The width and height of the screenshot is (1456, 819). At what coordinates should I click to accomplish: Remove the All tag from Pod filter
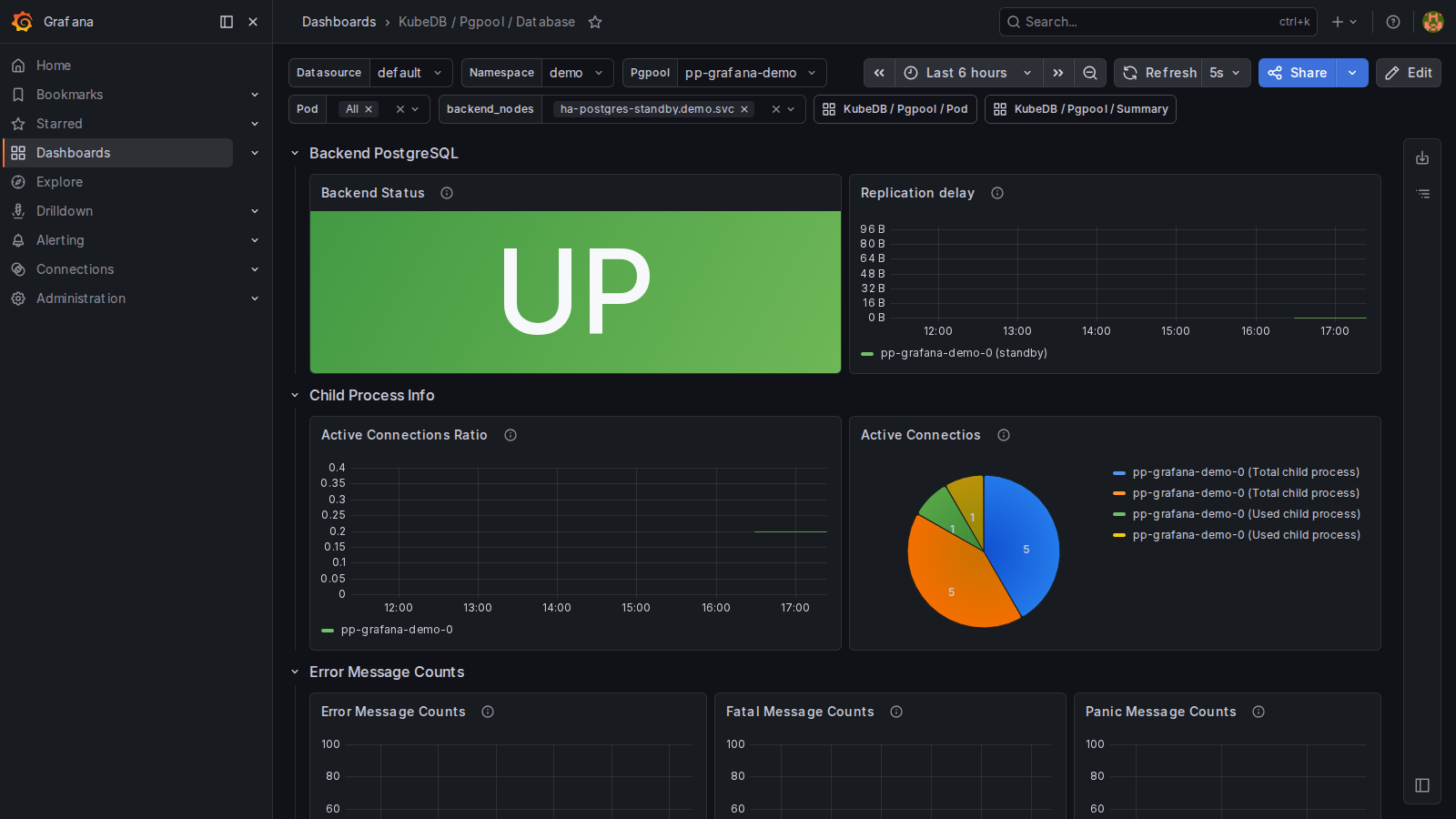pos(369,109)
